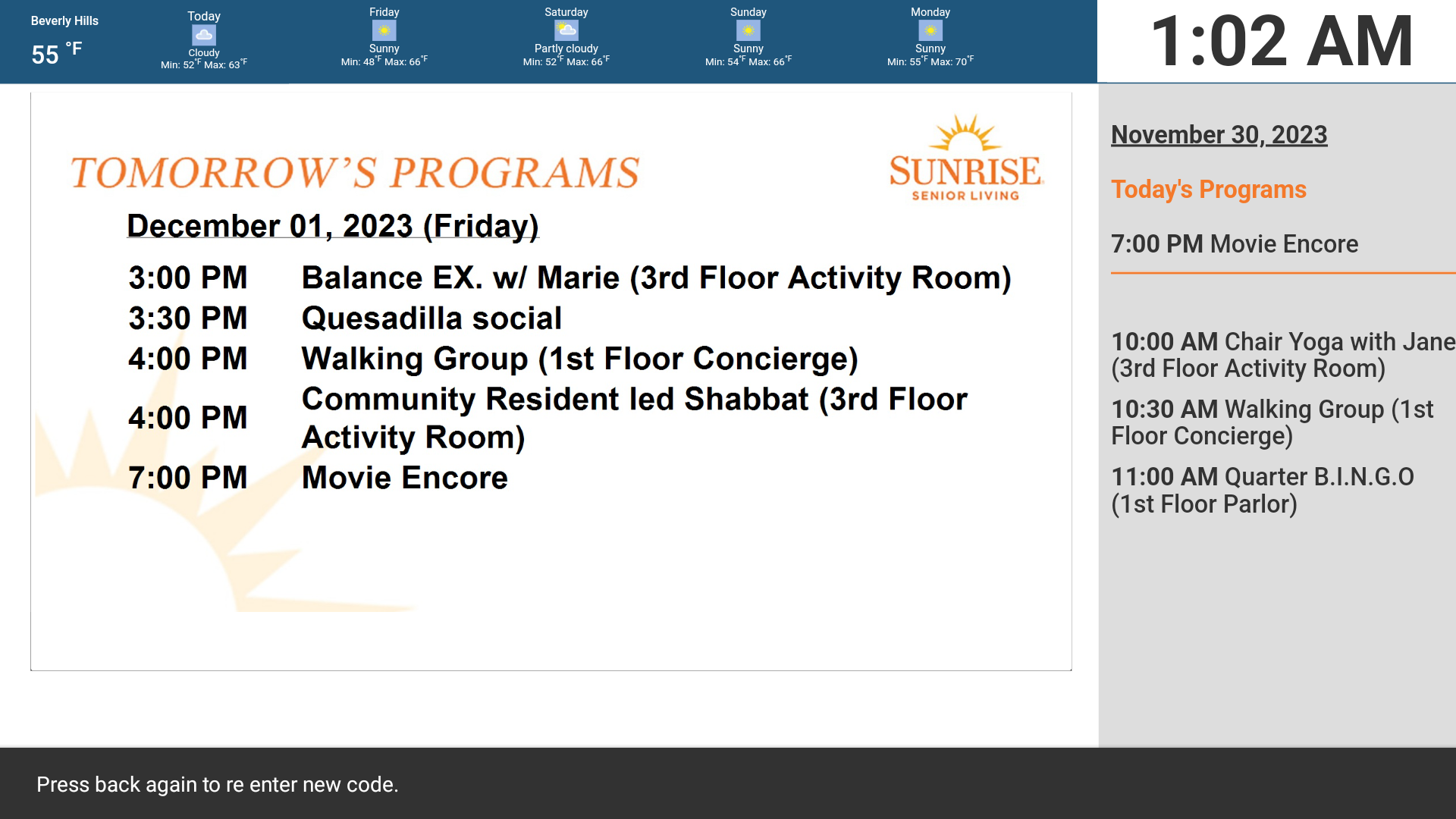
Task: Click Monday's sunny weather icon
Action: coord(930,30)
